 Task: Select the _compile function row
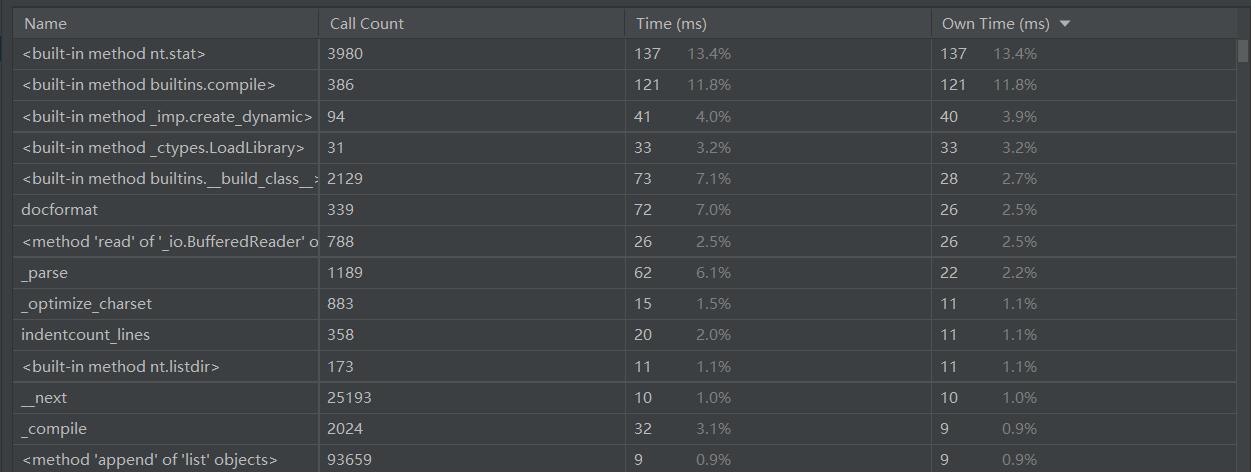coord(54,429)
